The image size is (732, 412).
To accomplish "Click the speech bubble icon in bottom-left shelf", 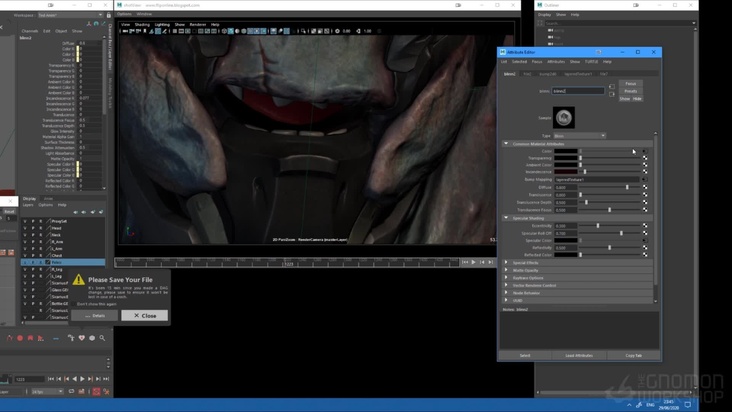I will pyautogui.click(x=92, y=338).
